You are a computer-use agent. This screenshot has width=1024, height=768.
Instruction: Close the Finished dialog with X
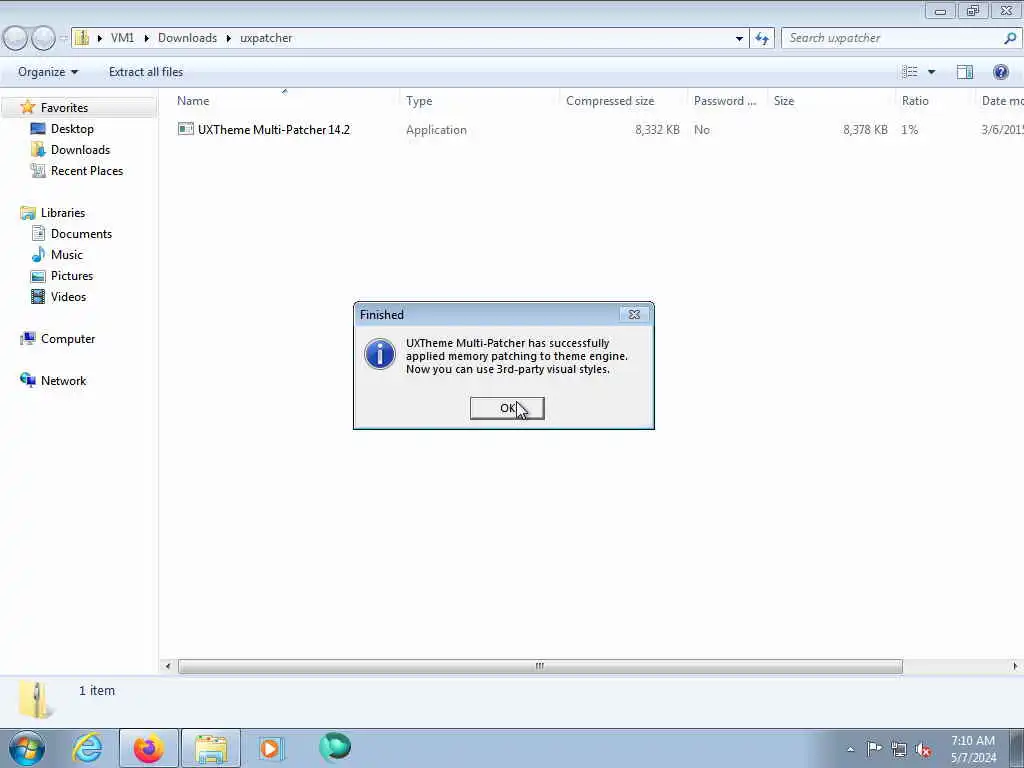633,314
